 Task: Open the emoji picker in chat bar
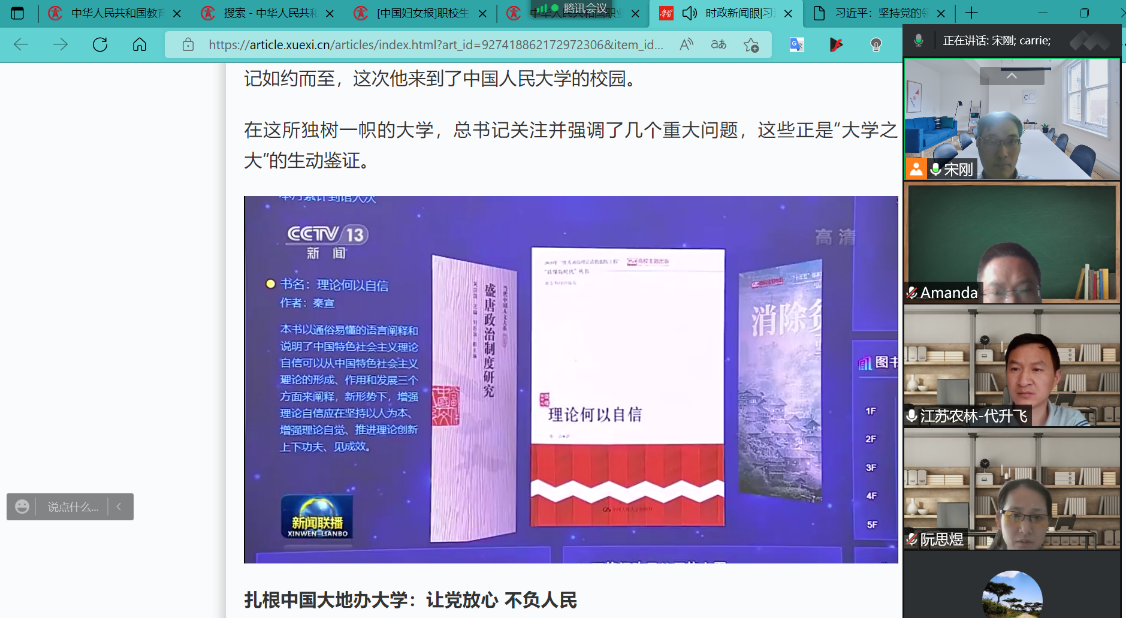22,507
